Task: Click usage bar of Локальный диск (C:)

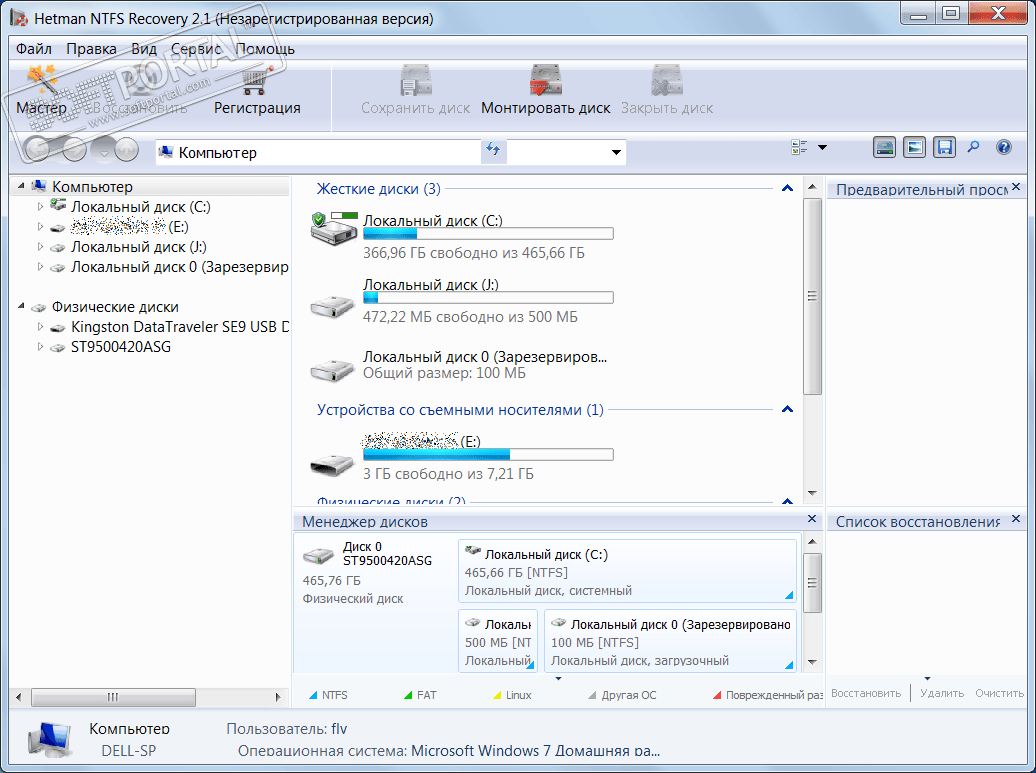Action: point(488,234)
